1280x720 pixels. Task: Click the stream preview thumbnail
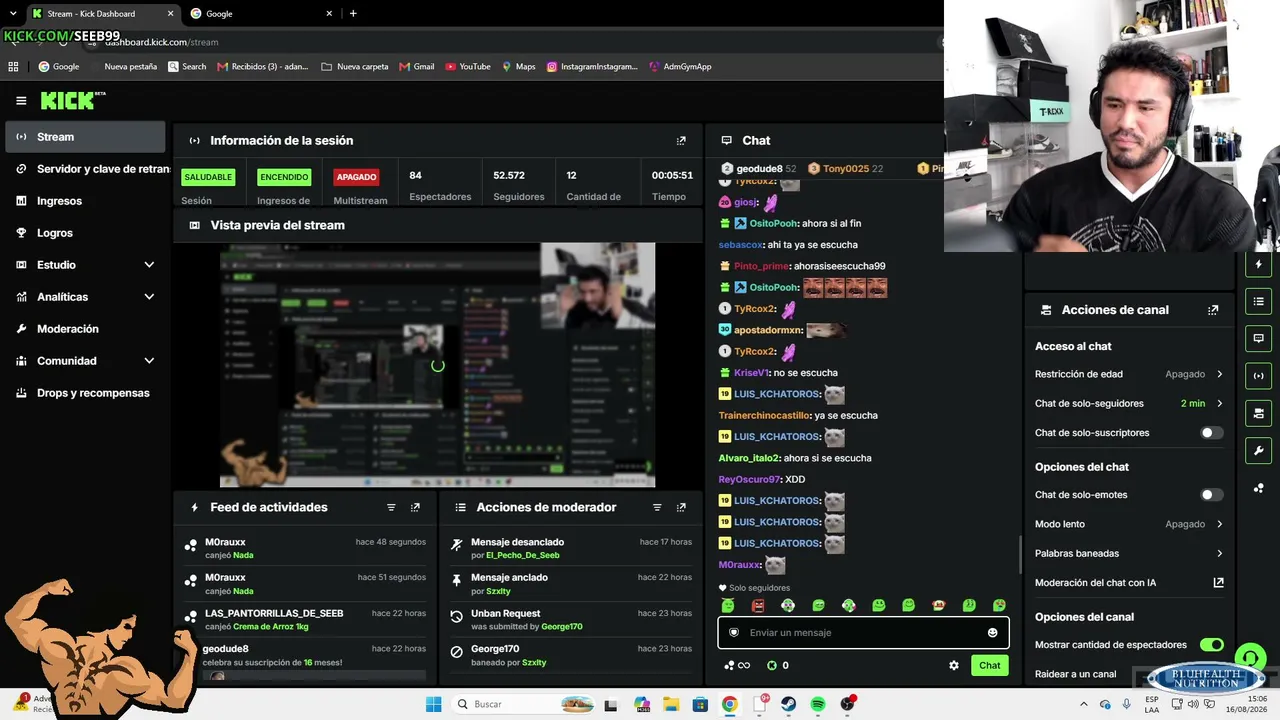[x=437, y=365]
